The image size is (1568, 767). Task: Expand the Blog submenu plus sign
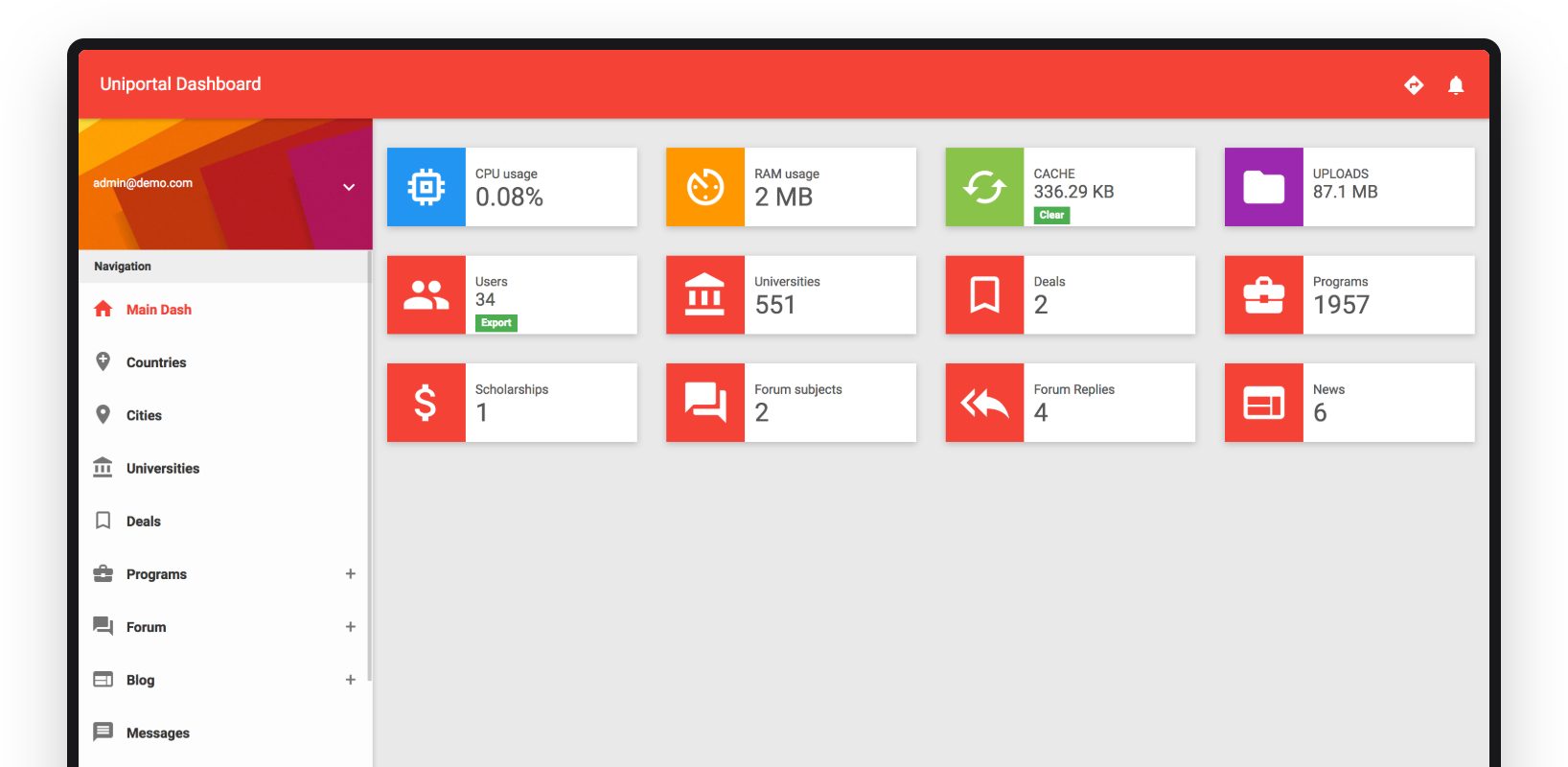(x=351, y=679)
